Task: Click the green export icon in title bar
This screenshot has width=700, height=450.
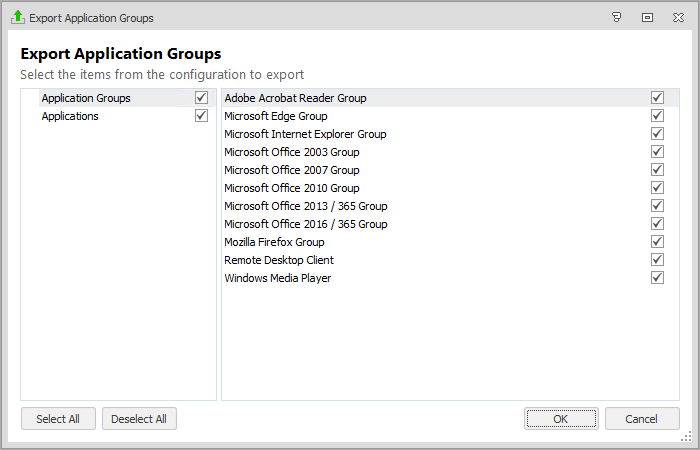Action: pyautogui.click(x=17, y=17)
